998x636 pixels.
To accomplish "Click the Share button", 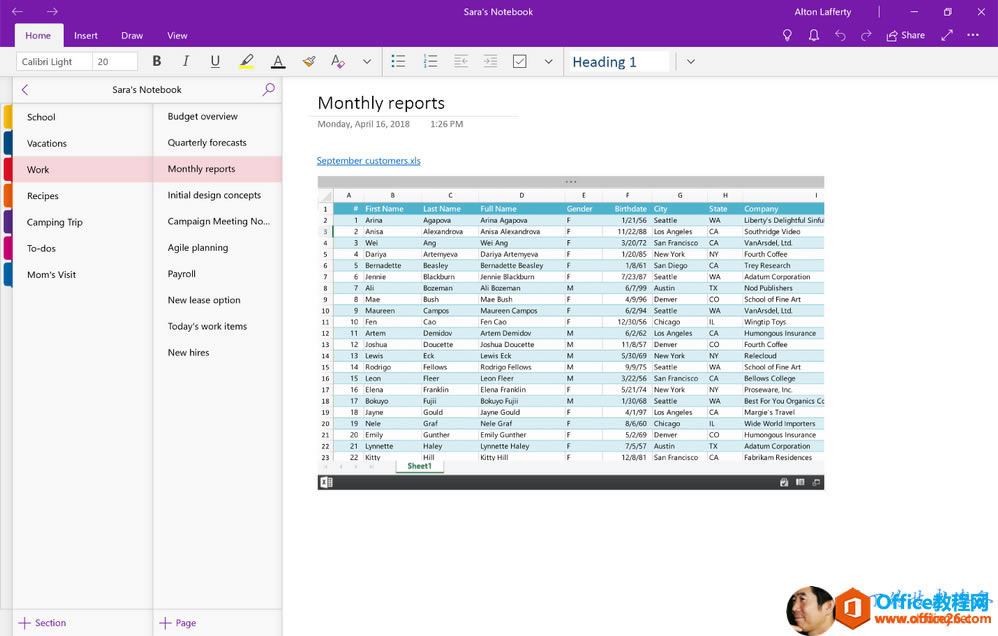I will (905, 35).
